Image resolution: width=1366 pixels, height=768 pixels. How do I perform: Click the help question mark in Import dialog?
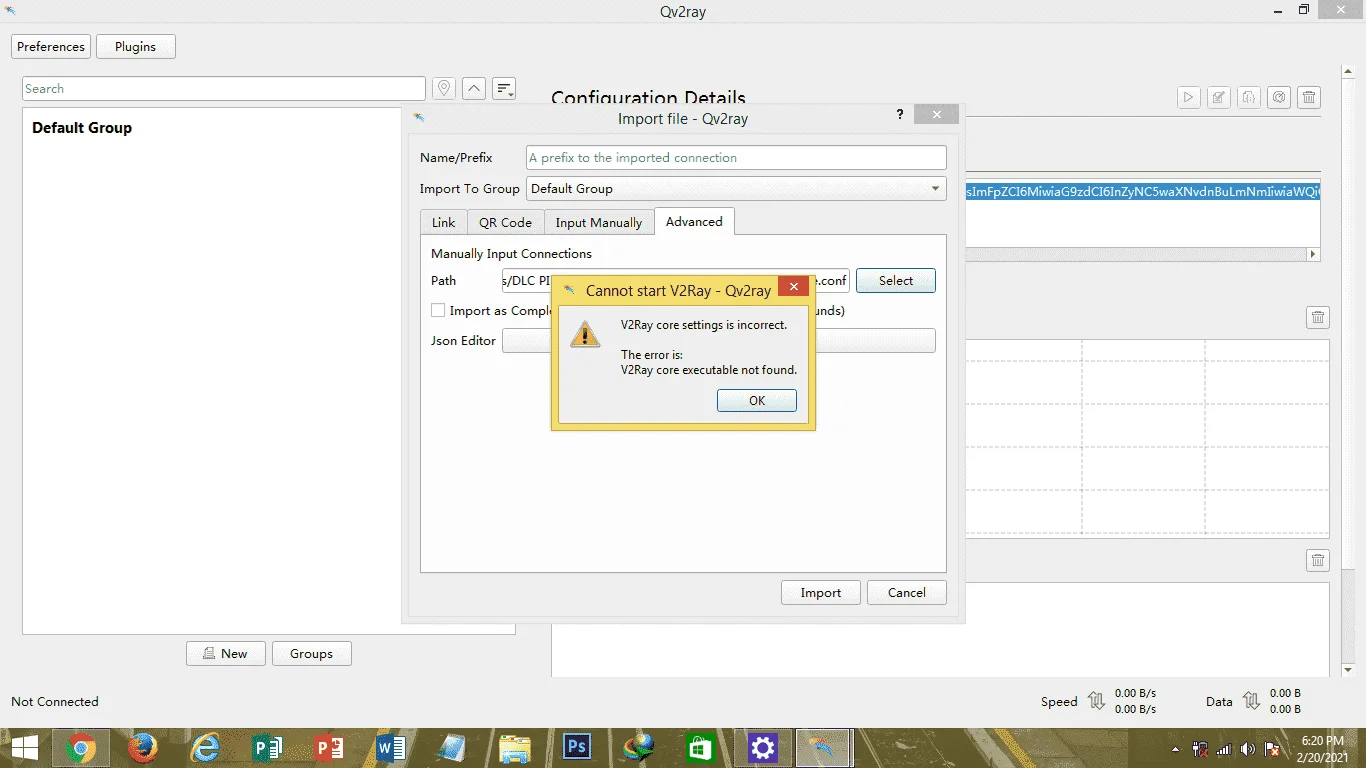point(900,115)
